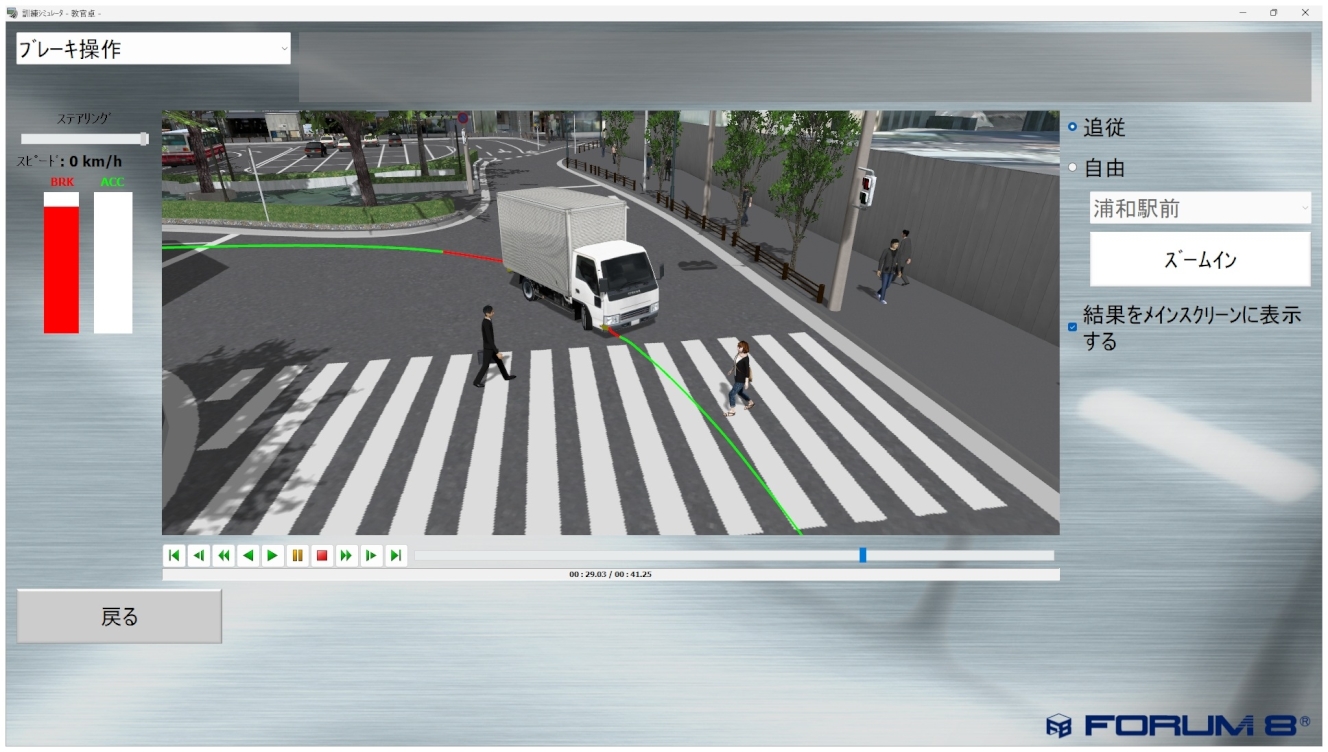Click the fast rewind double-arrow button
This screenshot has height=752, width=1328.
(x=224, y=556)
